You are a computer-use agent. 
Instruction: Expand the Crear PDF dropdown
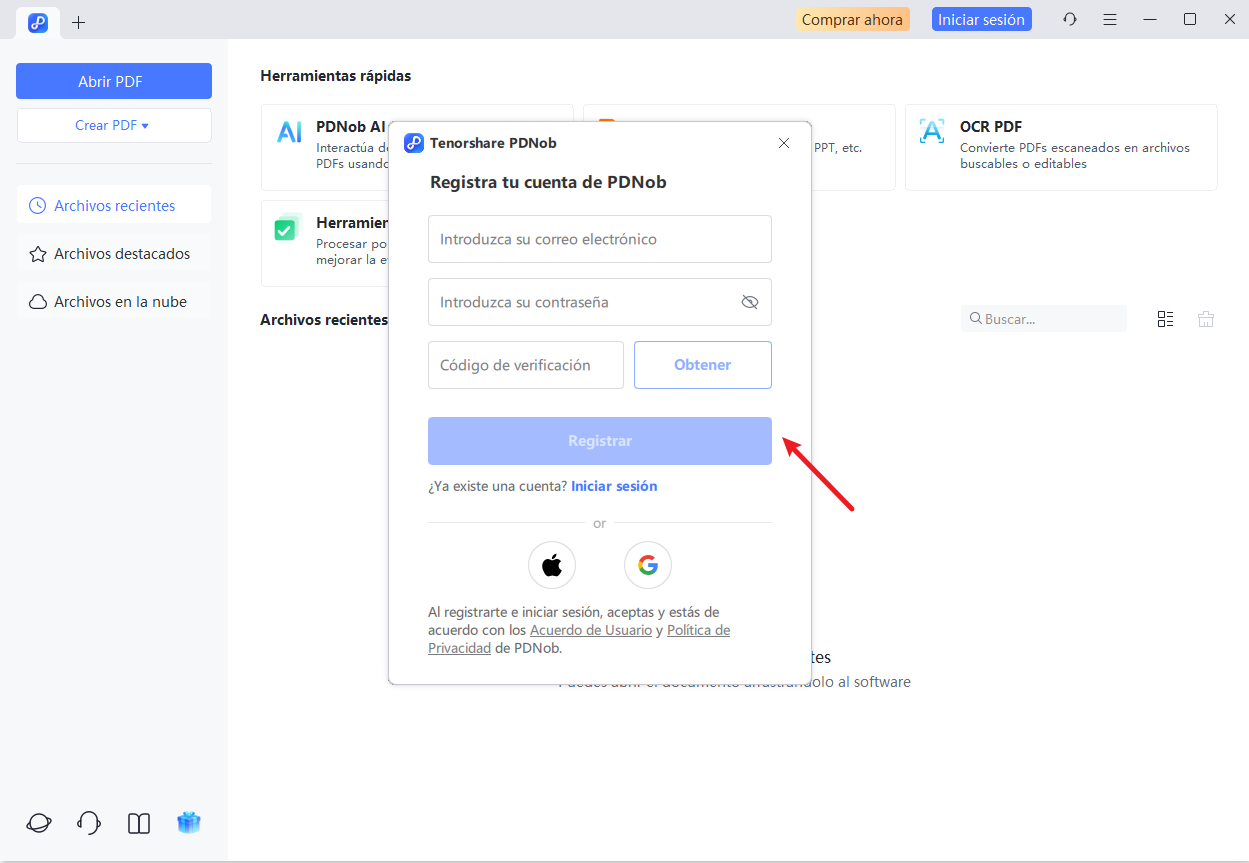point(113,125)
